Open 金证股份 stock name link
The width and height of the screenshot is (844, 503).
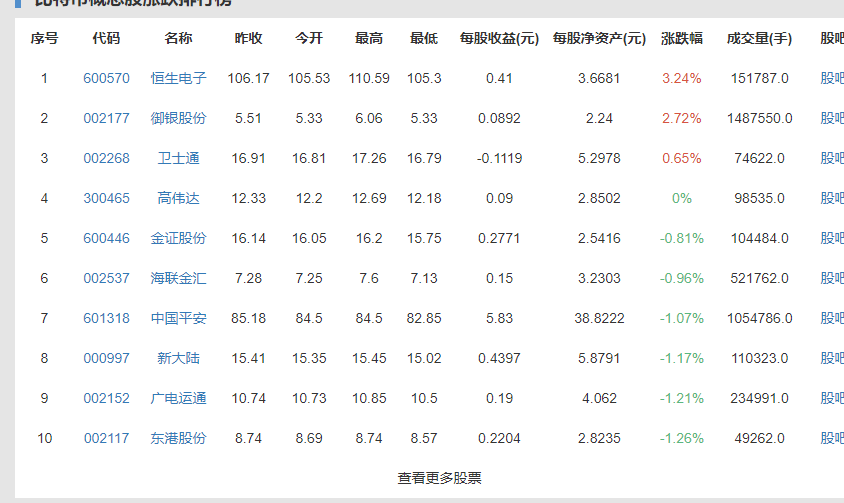tap(178, 238)
